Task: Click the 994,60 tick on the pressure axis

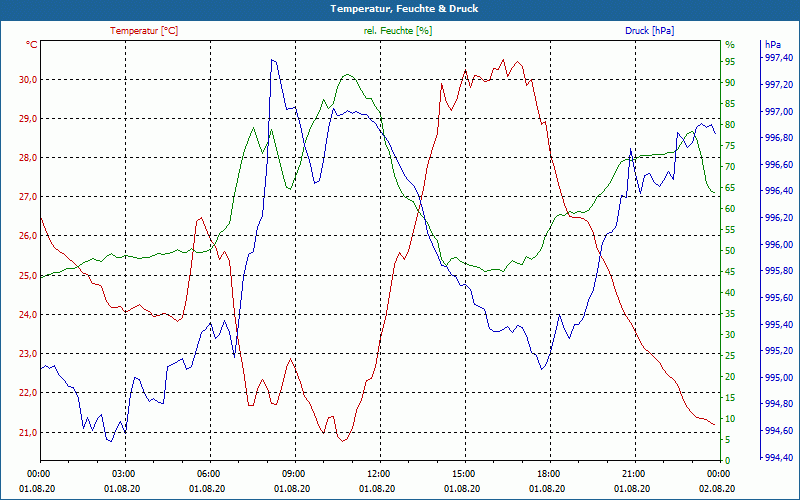Action: tap(779, 431)
